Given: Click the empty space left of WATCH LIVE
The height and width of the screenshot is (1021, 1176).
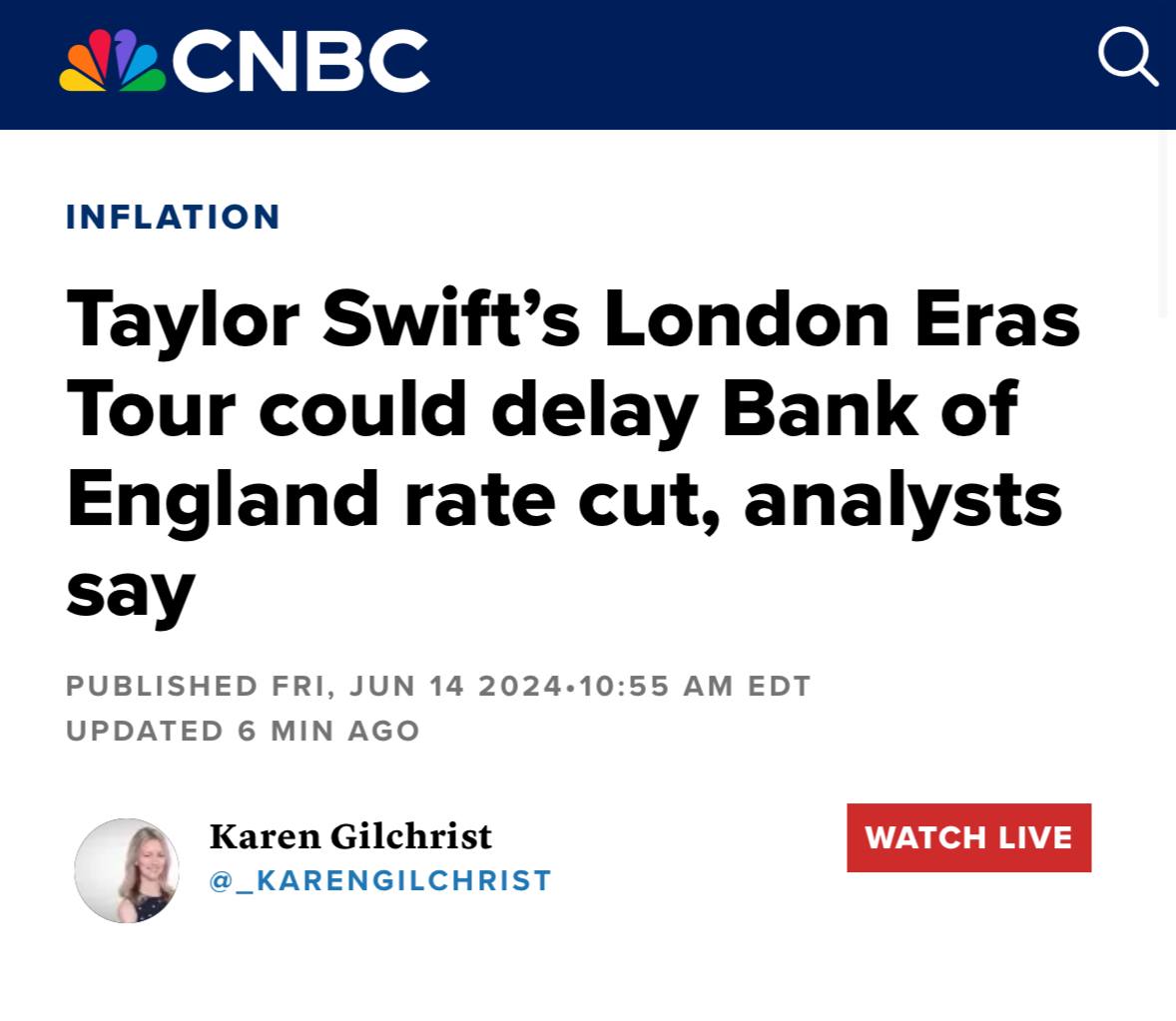Looking at the screenshot, I should tap(699, 838).
